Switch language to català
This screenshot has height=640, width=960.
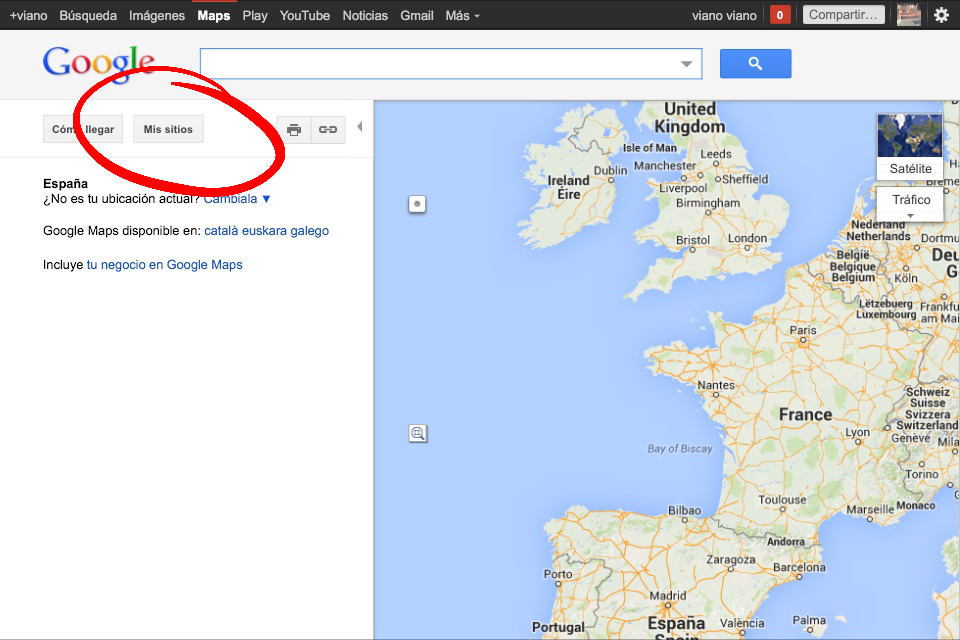coord(221,231)
